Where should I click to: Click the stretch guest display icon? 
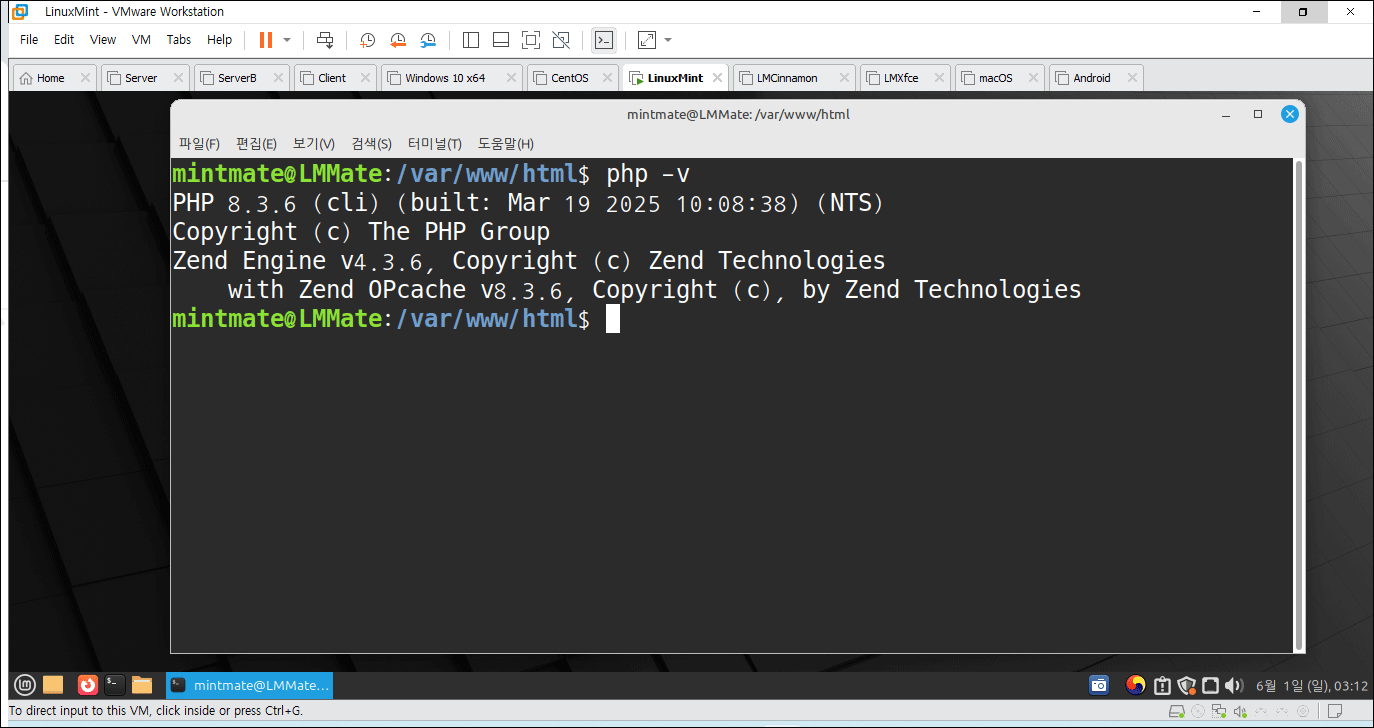coord(647,40)
